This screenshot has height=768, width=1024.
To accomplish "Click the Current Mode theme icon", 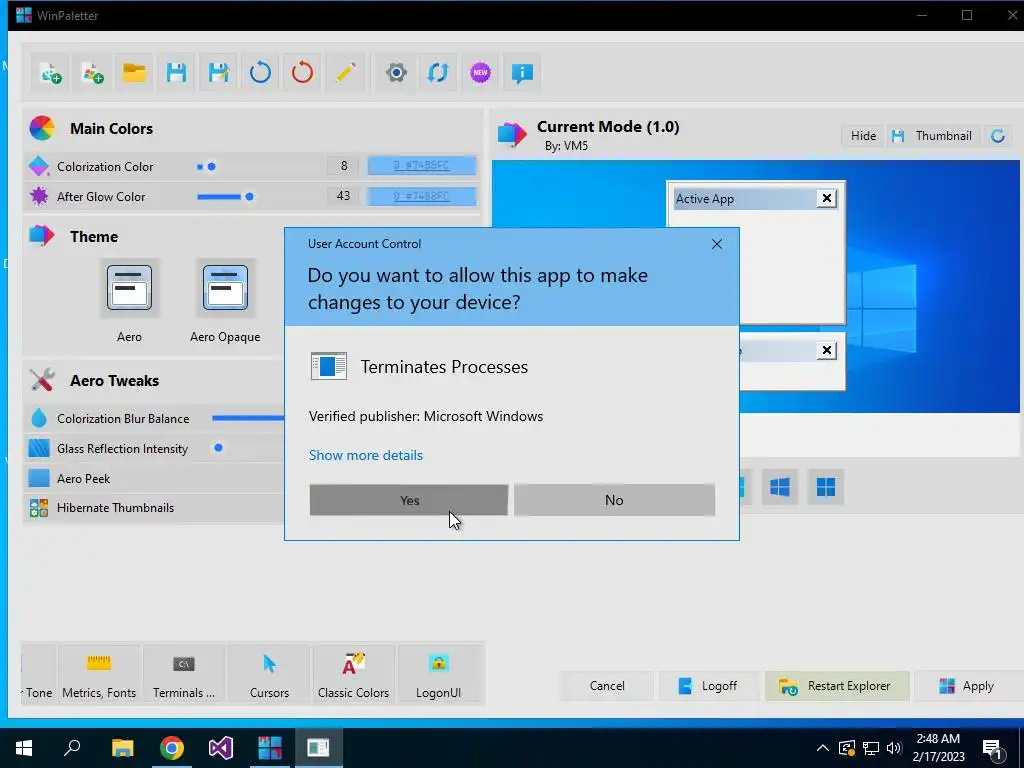I will click(x=512, y=134).
